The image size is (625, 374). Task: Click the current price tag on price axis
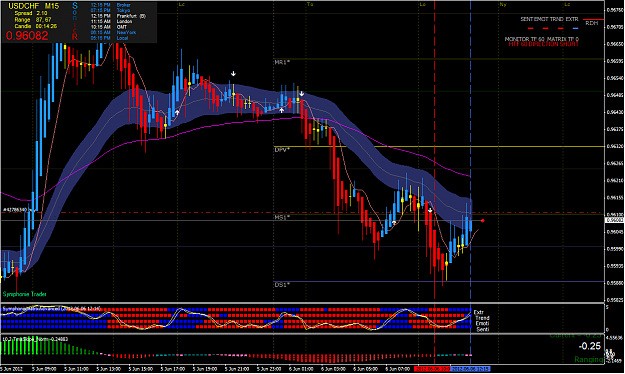(614, 220)
